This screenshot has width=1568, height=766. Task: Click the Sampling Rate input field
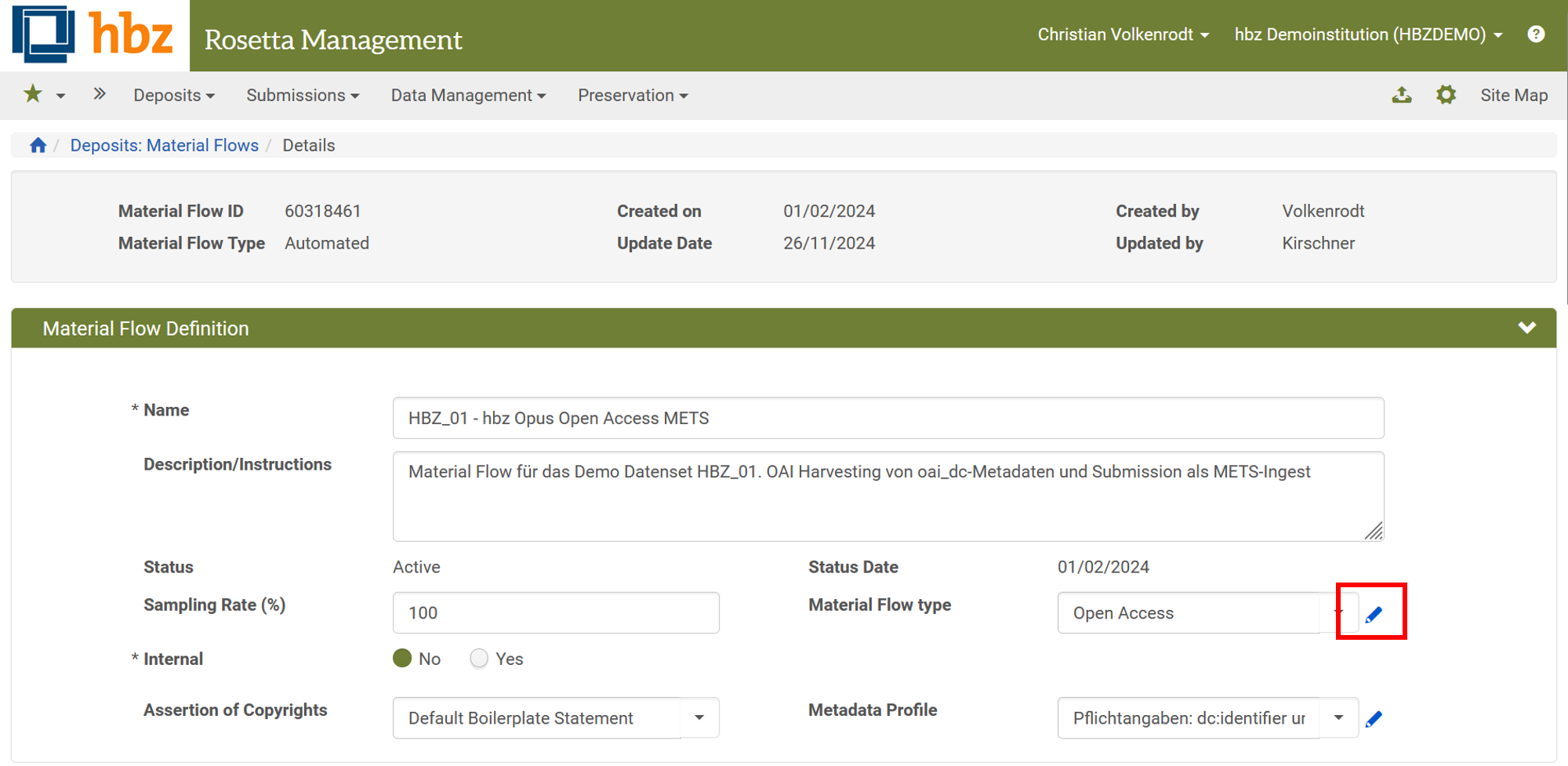click(x=555, y=612)
